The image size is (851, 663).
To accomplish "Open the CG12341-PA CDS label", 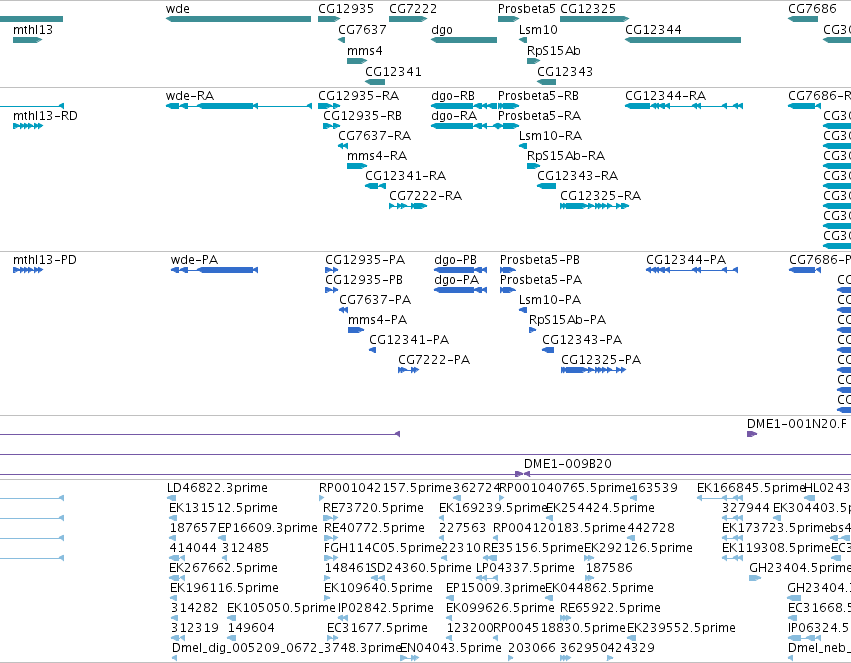I will point(409,340).
